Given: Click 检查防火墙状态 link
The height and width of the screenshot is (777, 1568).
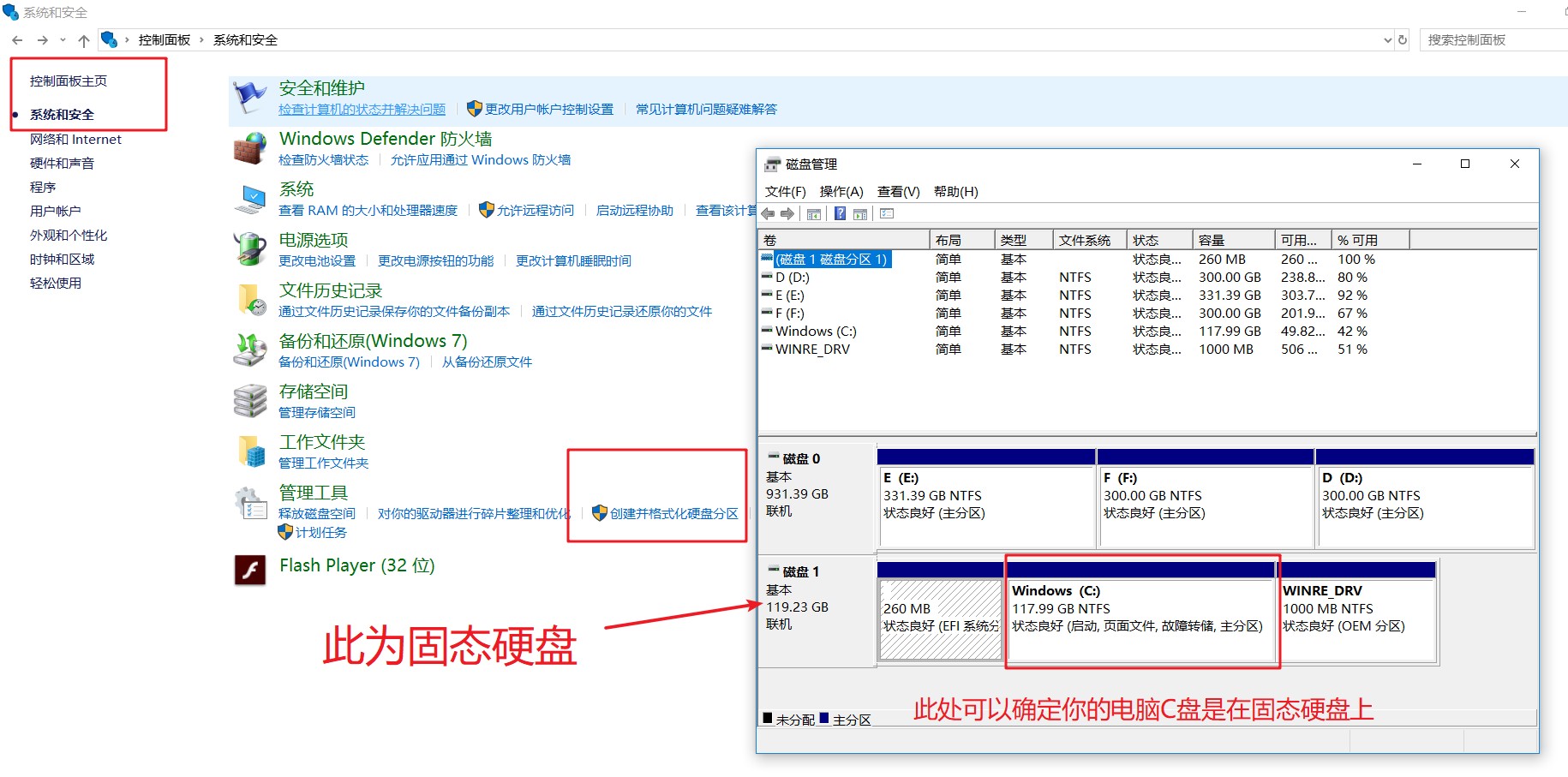Looking at the screenshot, I should 323,160.
